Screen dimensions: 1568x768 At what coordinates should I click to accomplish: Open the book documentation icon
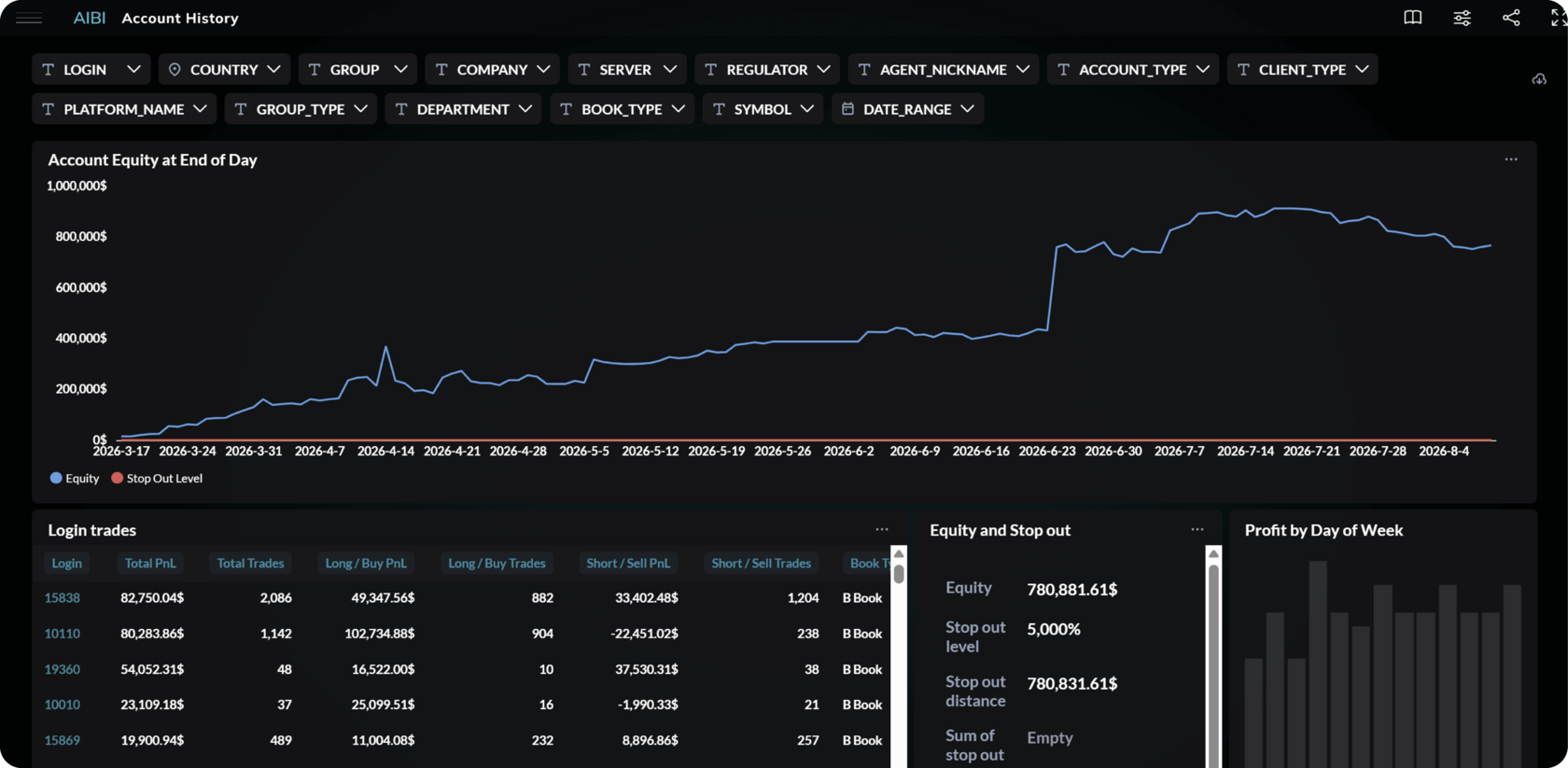click(x=1413, y=18)
